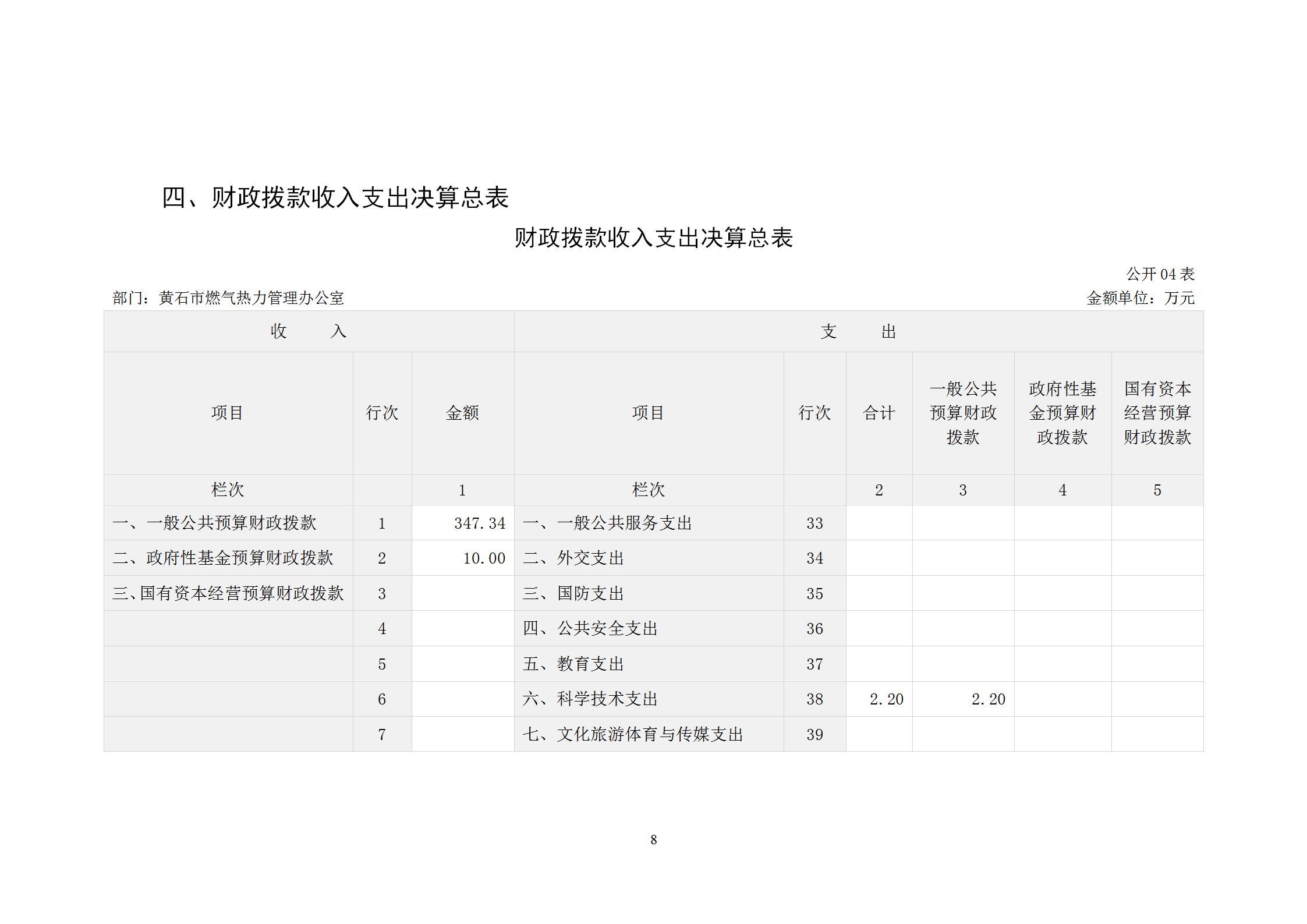Click the department name 黄石市燃气热力管理办公室
This screenshot has width=1307, height=924.
(252, 298)
